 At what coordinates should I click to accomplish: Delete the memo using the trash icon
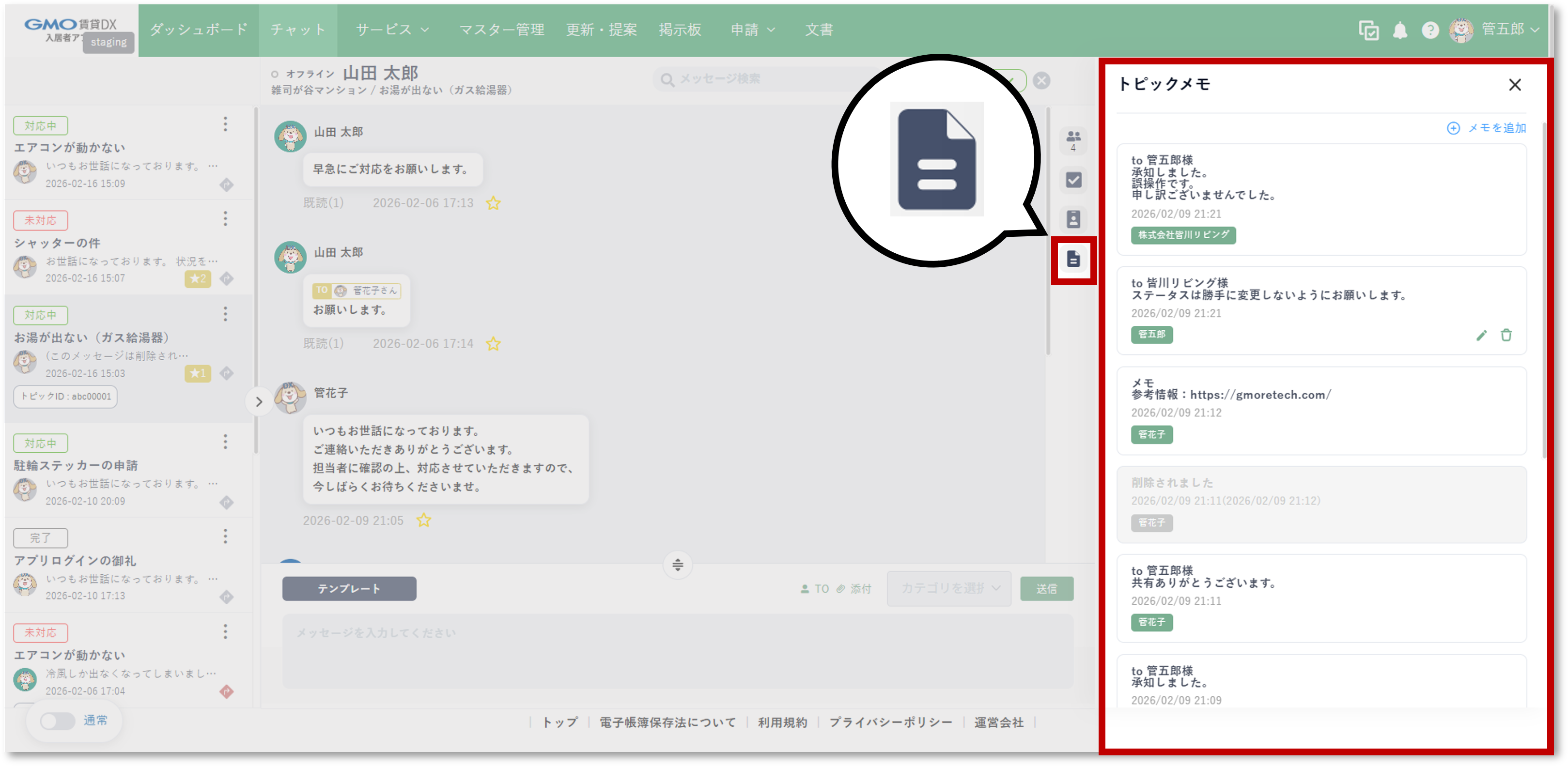[1506, 335]
